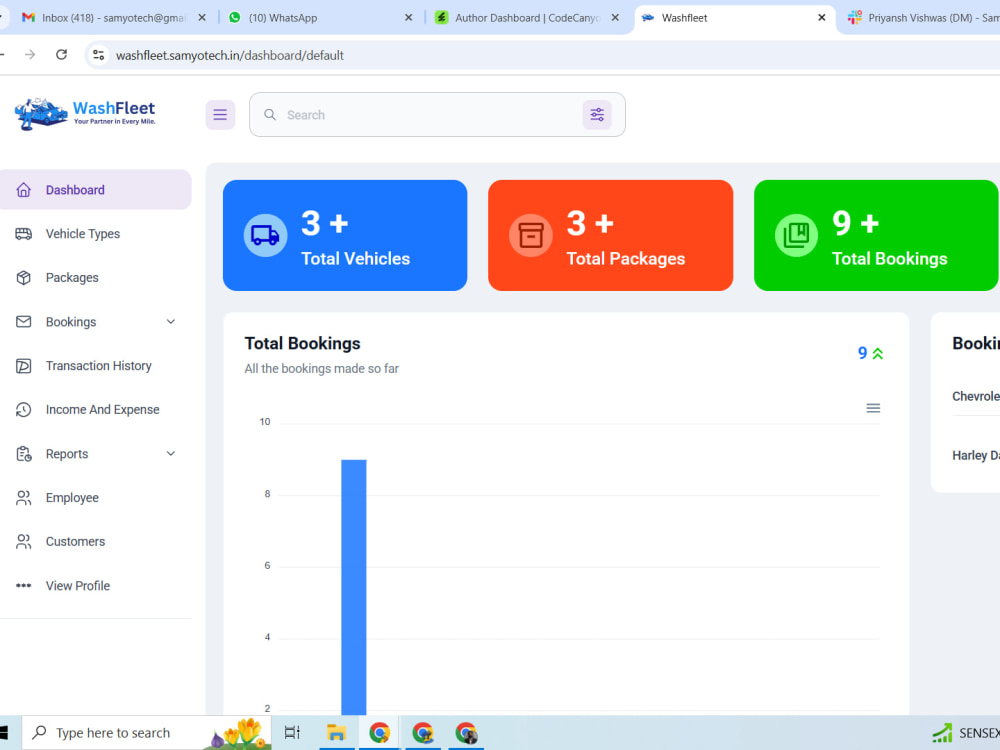The image size is (1000, 750).
Task: Open Packages menu item
Action: (96, 278)
